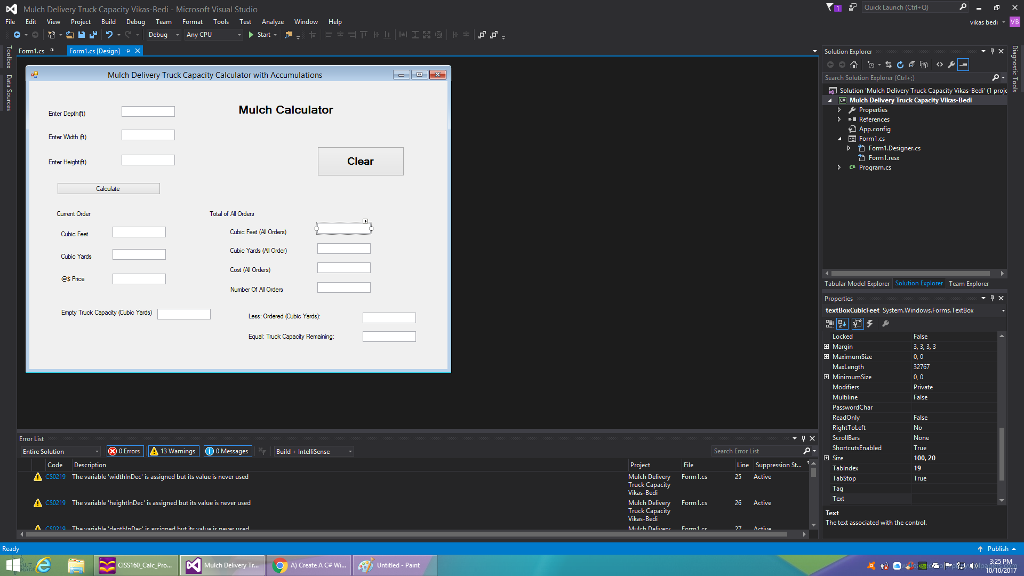1024x576 pixels.
Task: Click the Clear button on the form
Action: pyautogui.click(x=360, y=161)
